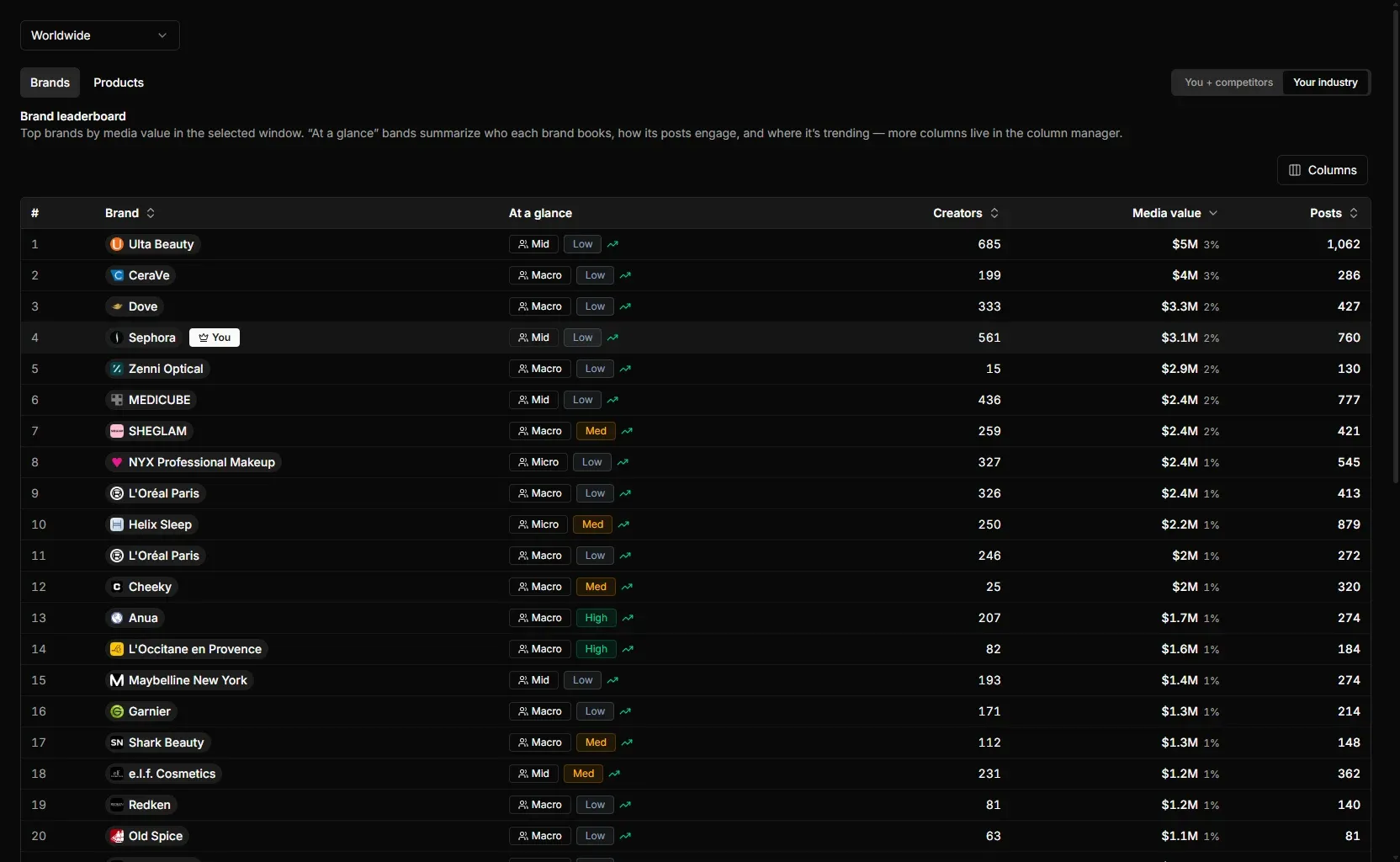Click the SHEGLAM logo icon
Viewport: 1400px width, 862px height.
(x=117, y=431)
